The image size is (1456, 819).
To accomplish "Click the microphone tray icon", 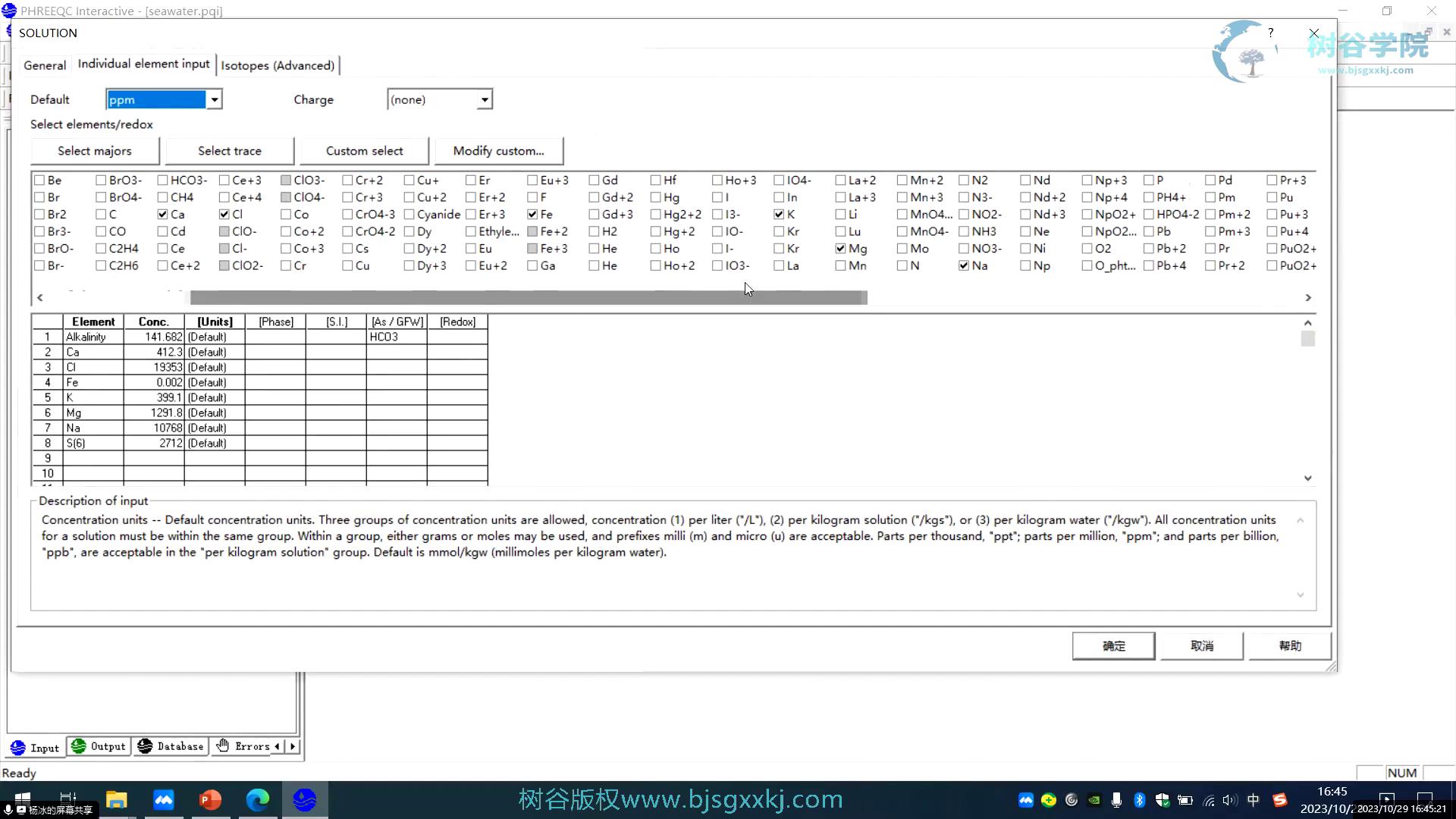I will pos(1116,800).
